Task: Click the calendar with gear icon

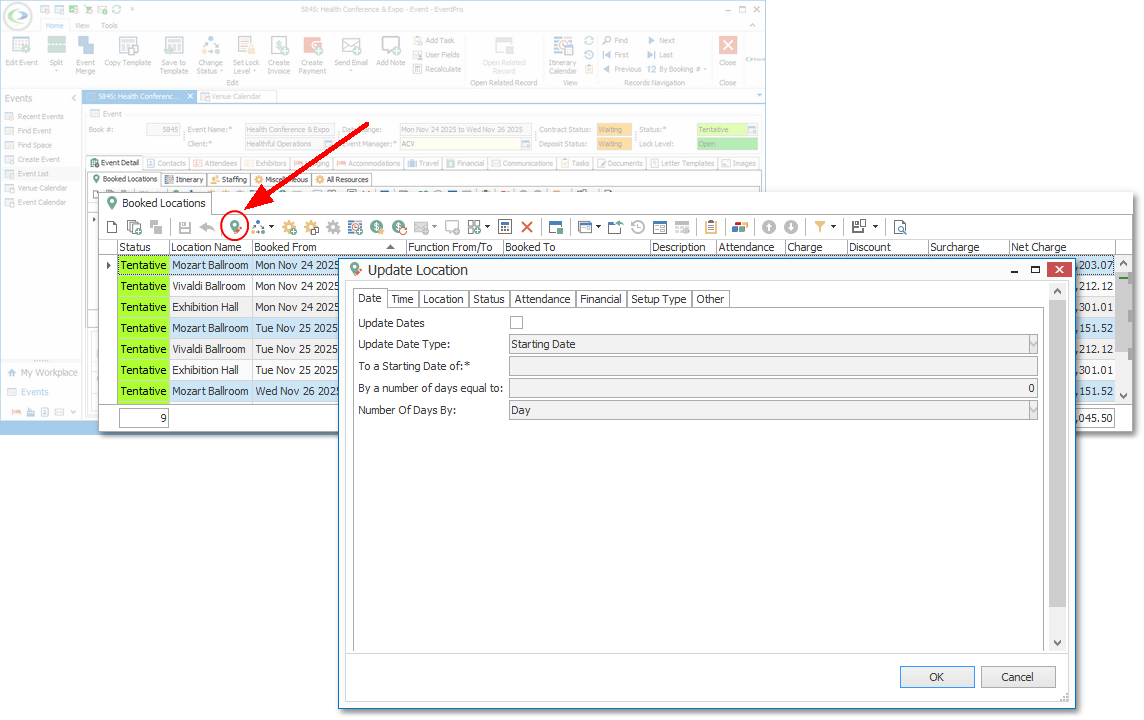Action: click(x=355, y=227)
